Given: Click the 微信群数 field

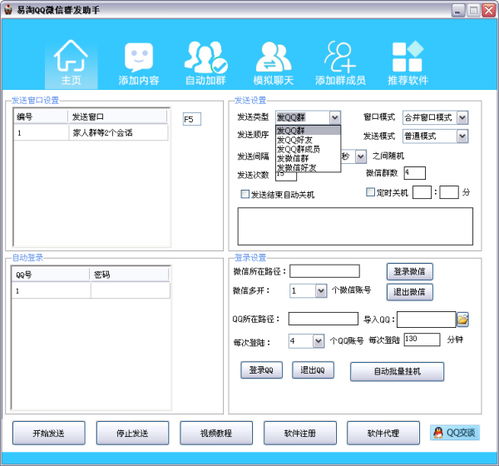Looking at the screenshot, I should tap(415, 173).
